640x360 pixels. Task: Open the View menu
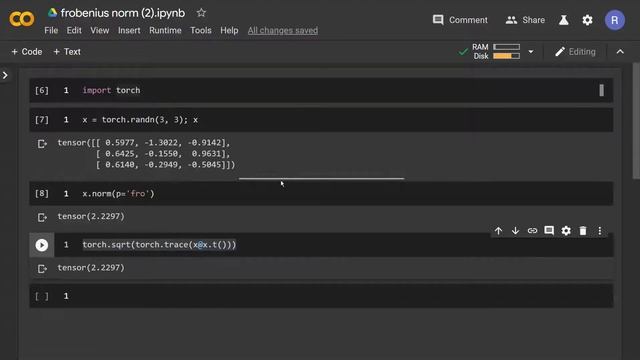[x=100, y=31]
